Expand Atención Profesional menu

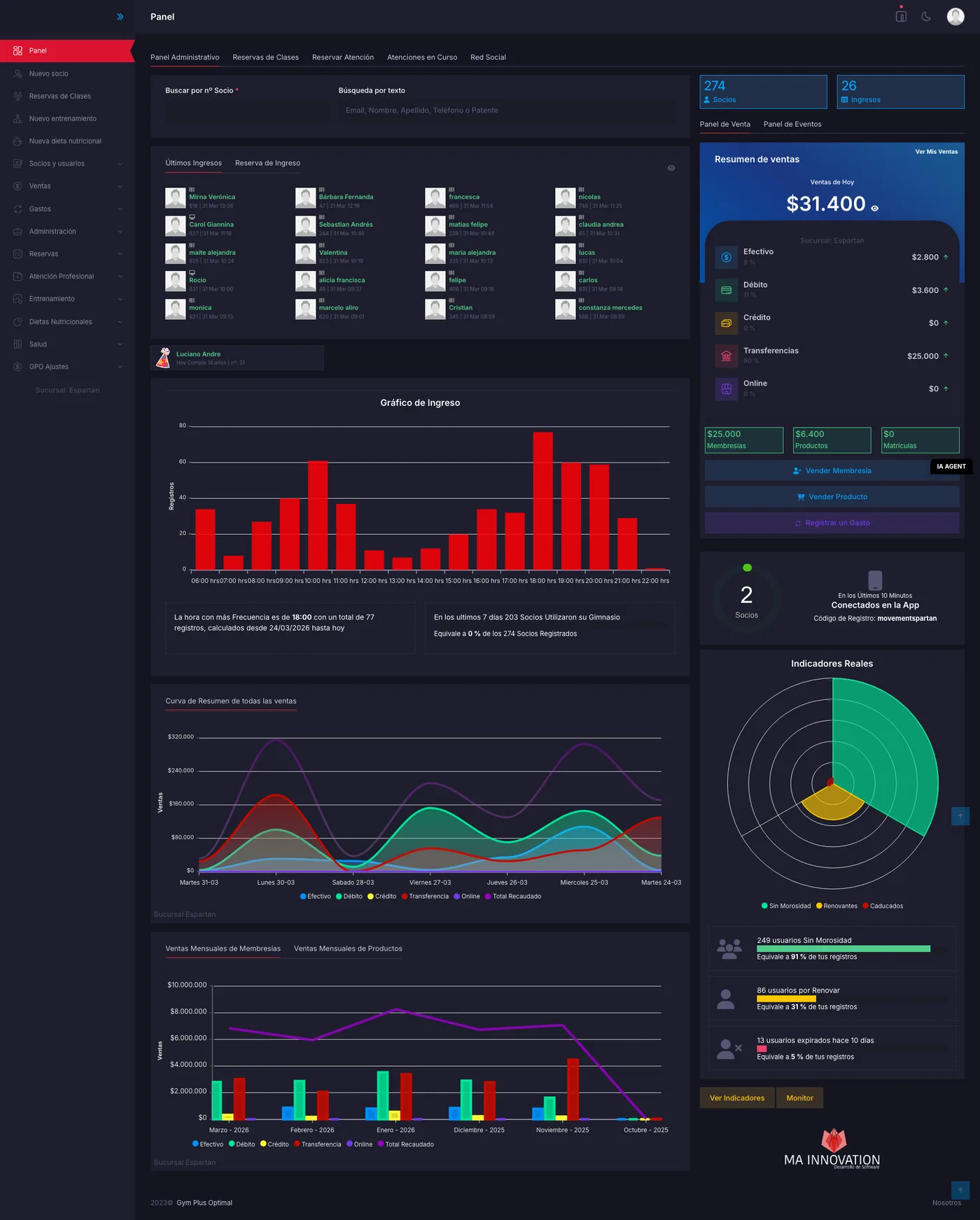coord(67,276)
